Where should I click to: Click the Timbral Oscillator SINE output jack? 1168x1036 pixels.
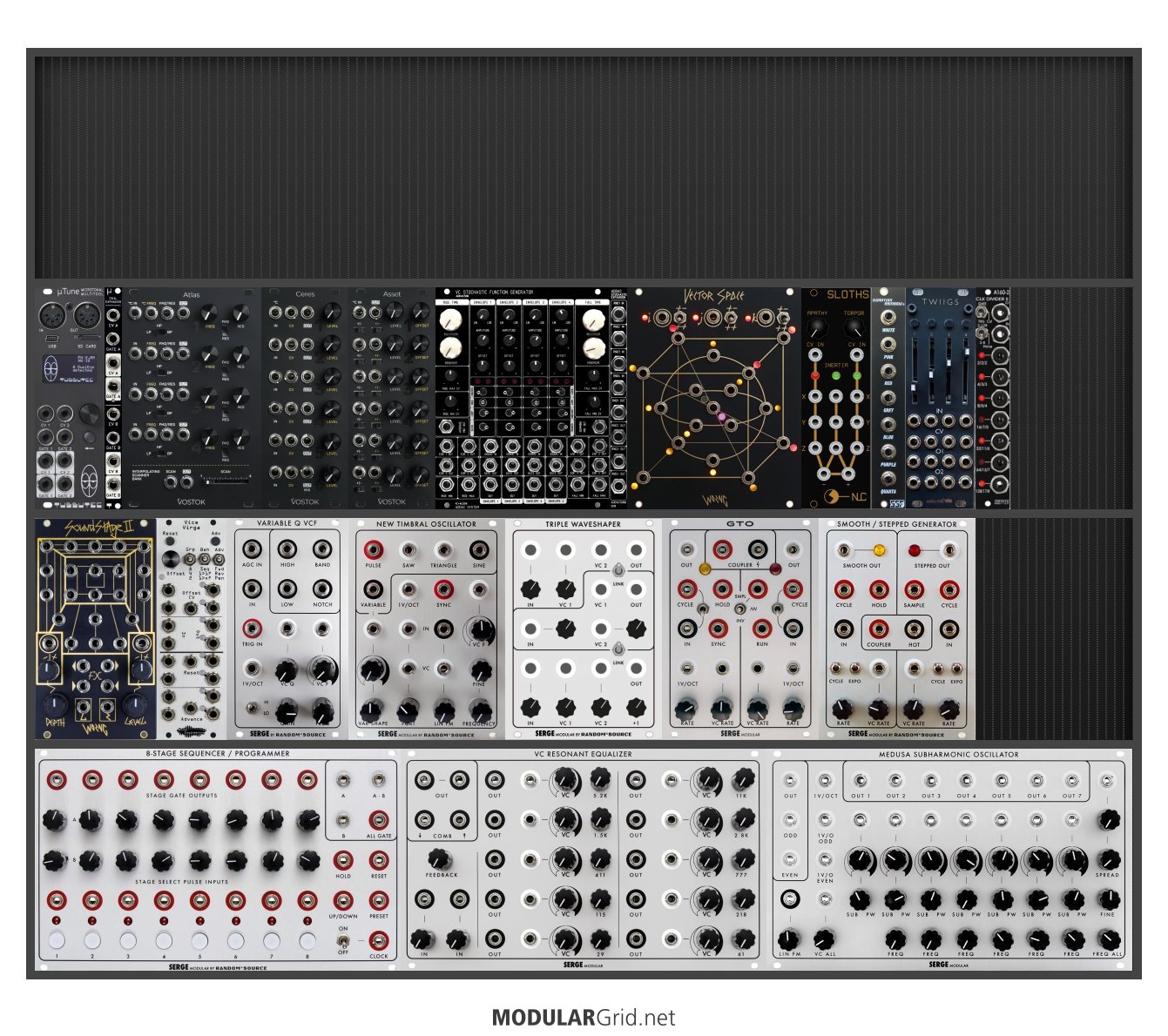tap(479, 549)
